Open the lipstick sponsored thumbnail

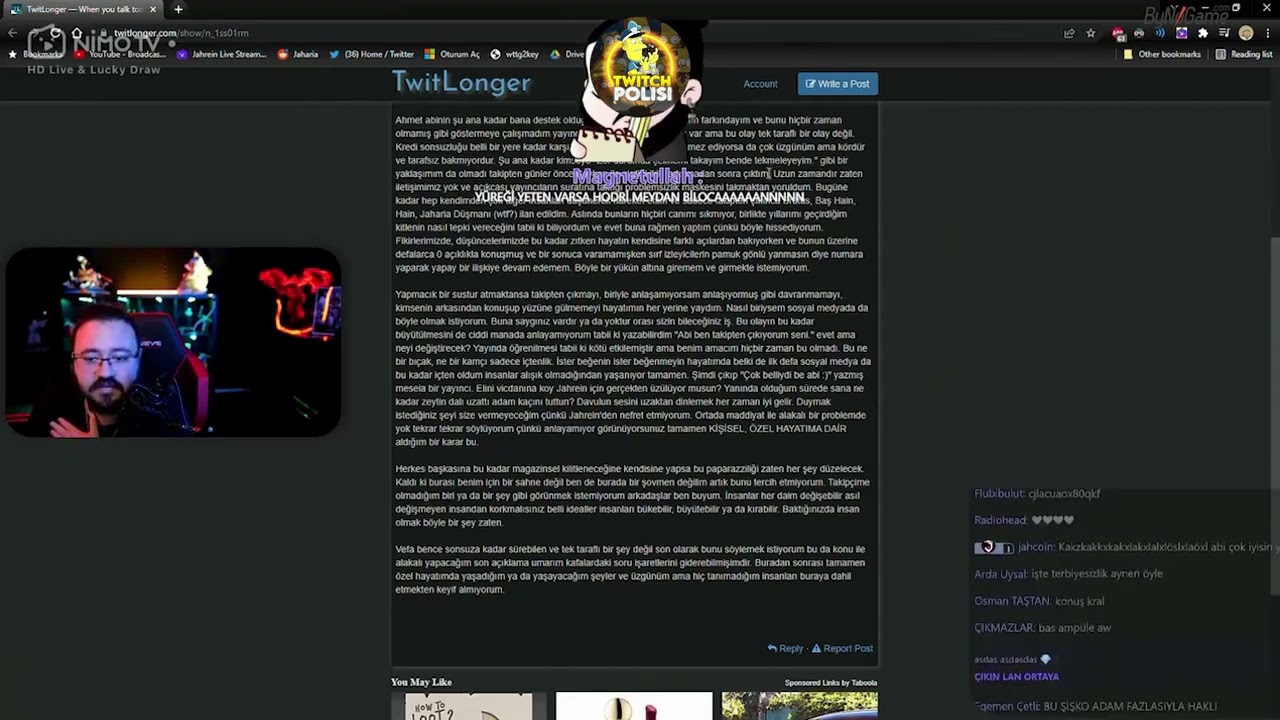[634, 706]
